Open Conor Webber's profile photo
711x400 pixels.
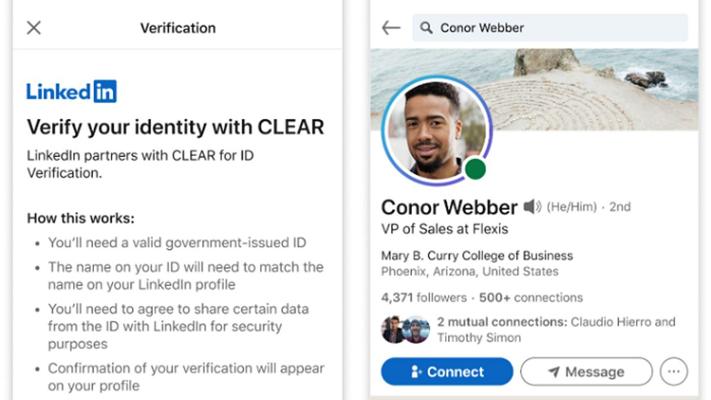[x=435, y=129]
